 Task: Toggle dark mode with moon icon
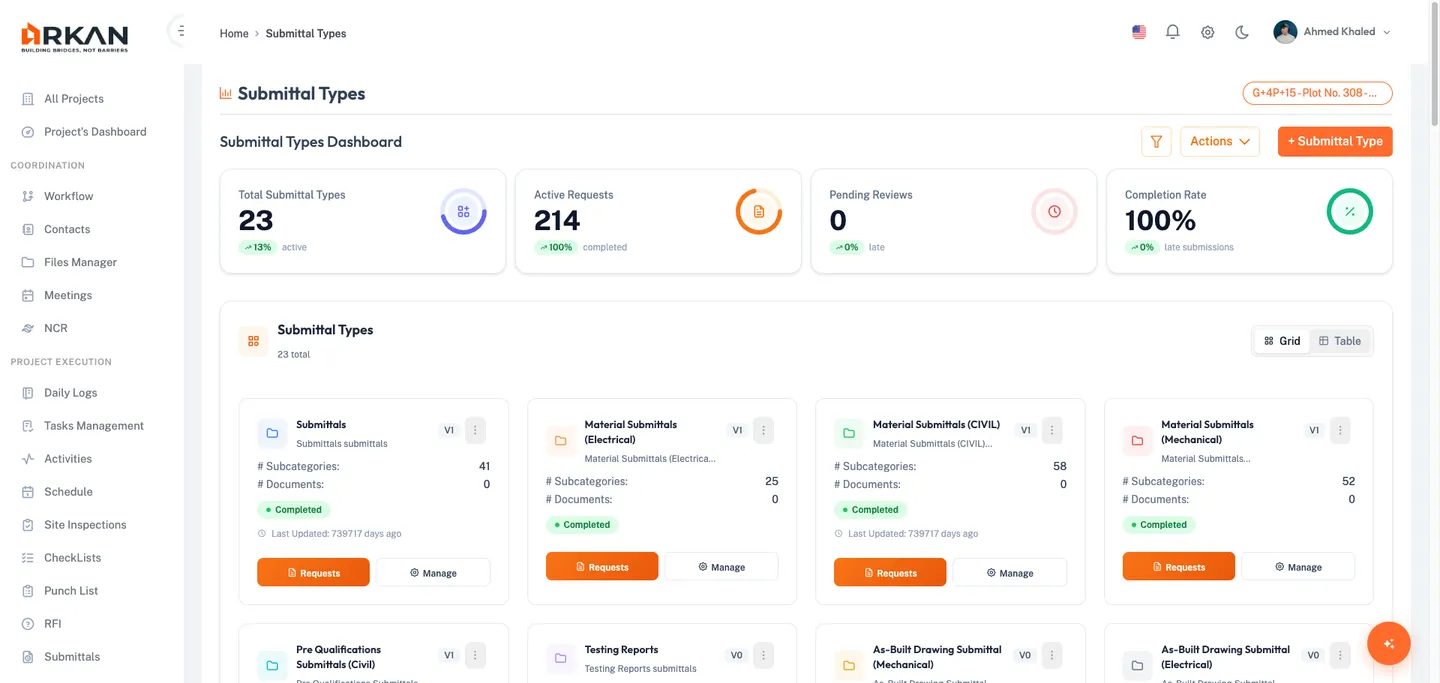tap(1242, 32)
